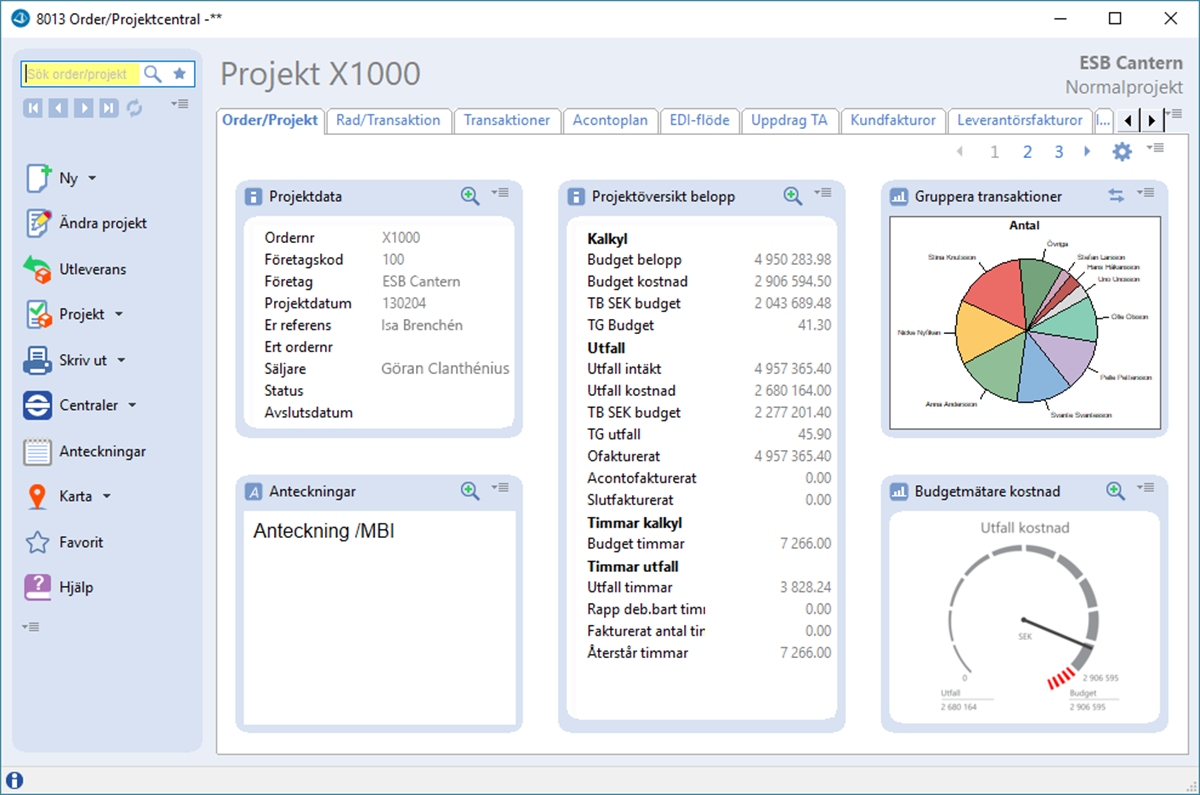
Task: Swap view in the Gruppera transaktioner widget
Action: (1116, 196)
